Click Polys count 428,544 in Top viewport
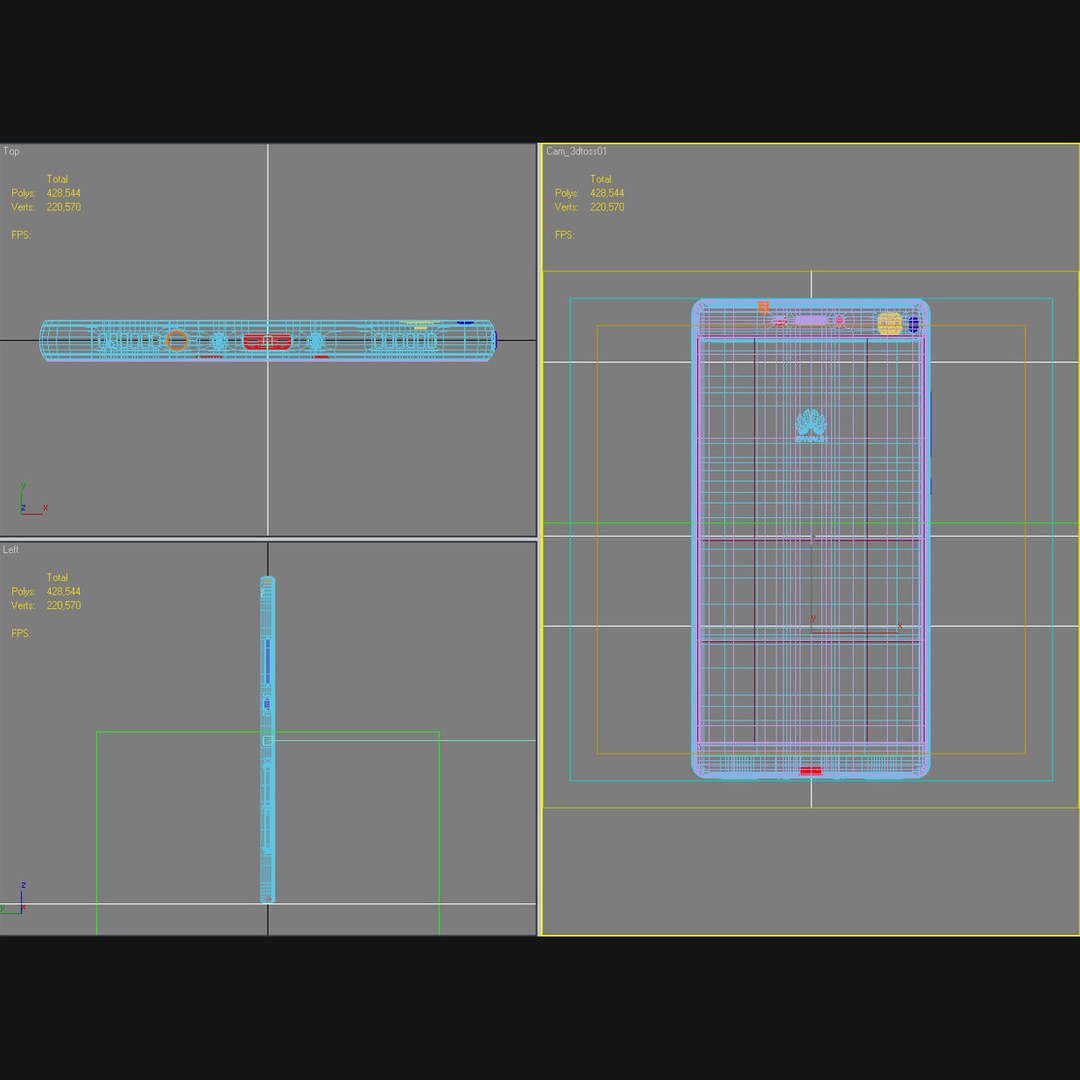This screenshot has width=1080, height=1080. click(x=63, y=194)
